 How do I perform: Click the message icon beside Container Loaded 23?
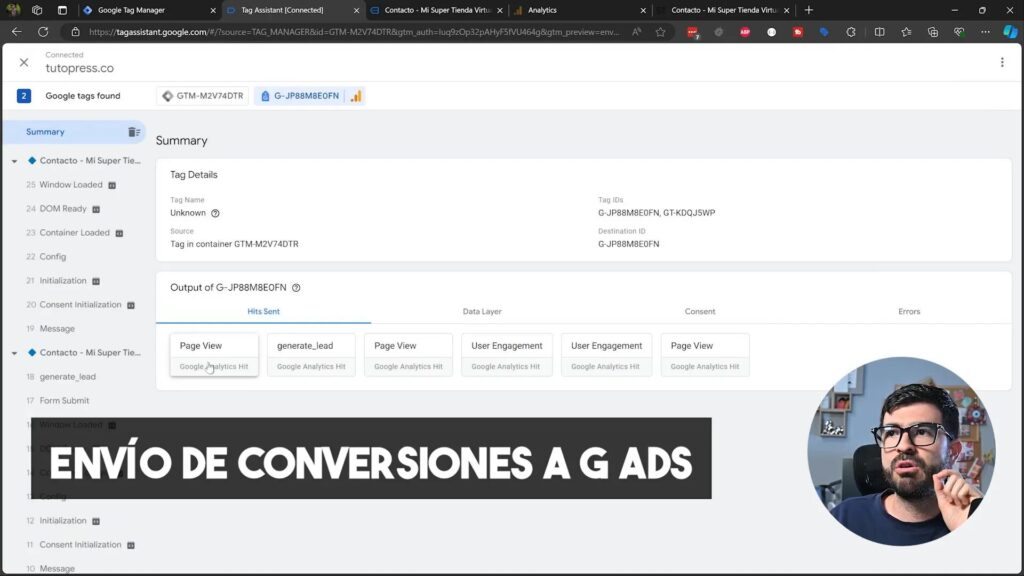click(120, 233)
